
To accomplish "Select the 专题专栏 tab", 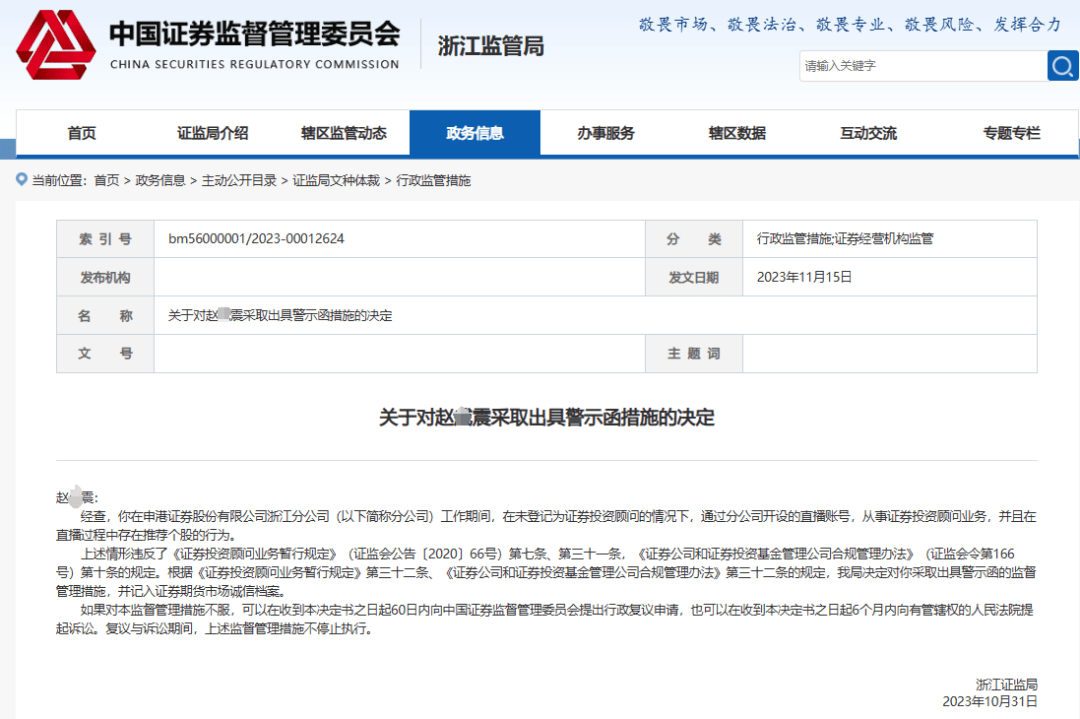I will click(x=1011, y=133).
